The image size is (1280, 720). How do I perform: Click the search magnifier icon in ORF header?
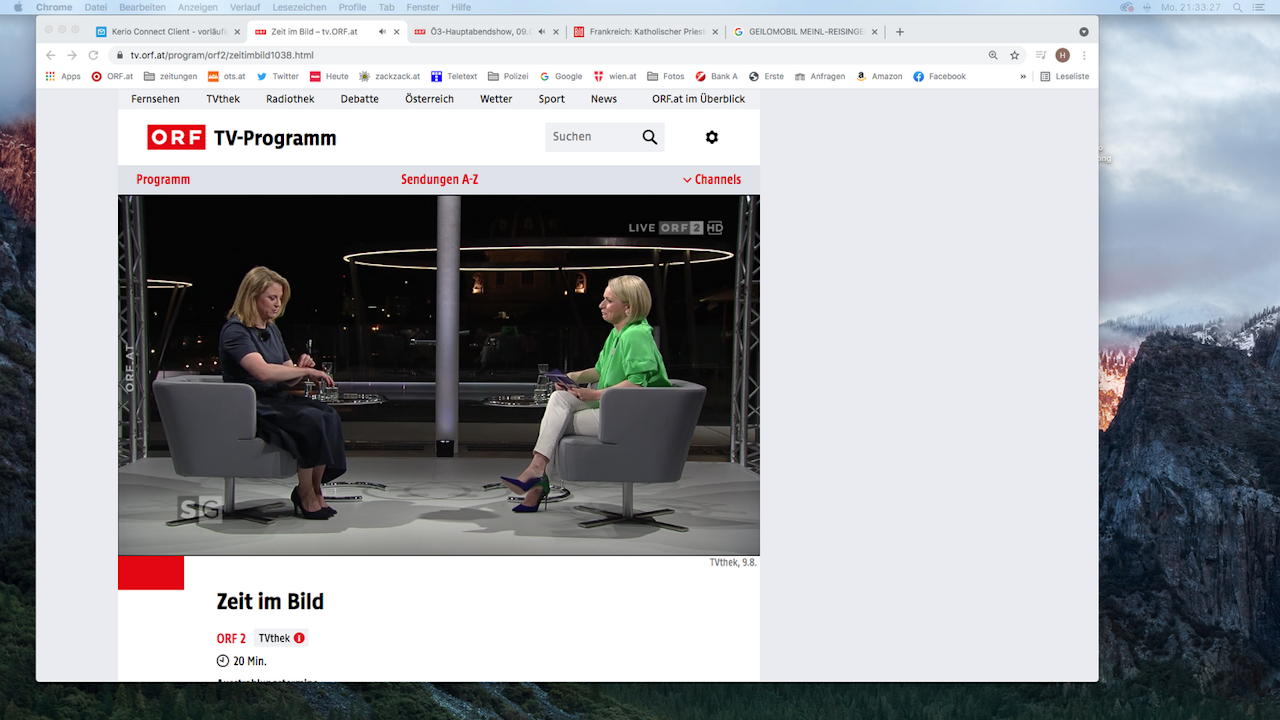[650, 137]
